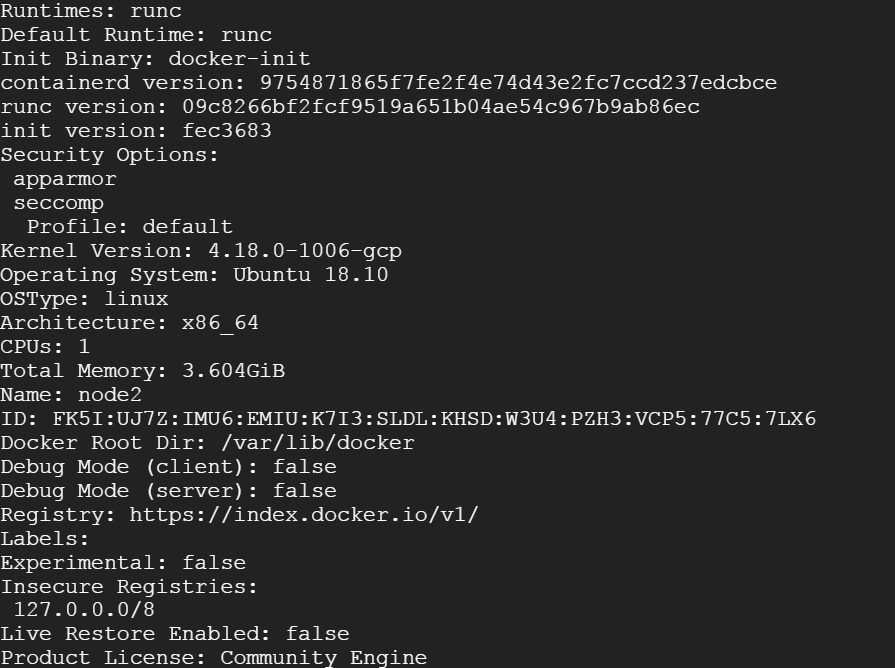Image resolution: width=895 pixels, height=668 pixels.
Task: Click the Architecture x86_64 value
Action: pos(220,323)
